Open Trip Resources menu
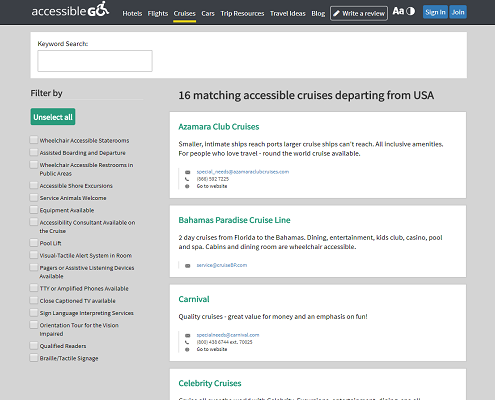The width and height of the screenshot is (495, 400). [242, 14]
